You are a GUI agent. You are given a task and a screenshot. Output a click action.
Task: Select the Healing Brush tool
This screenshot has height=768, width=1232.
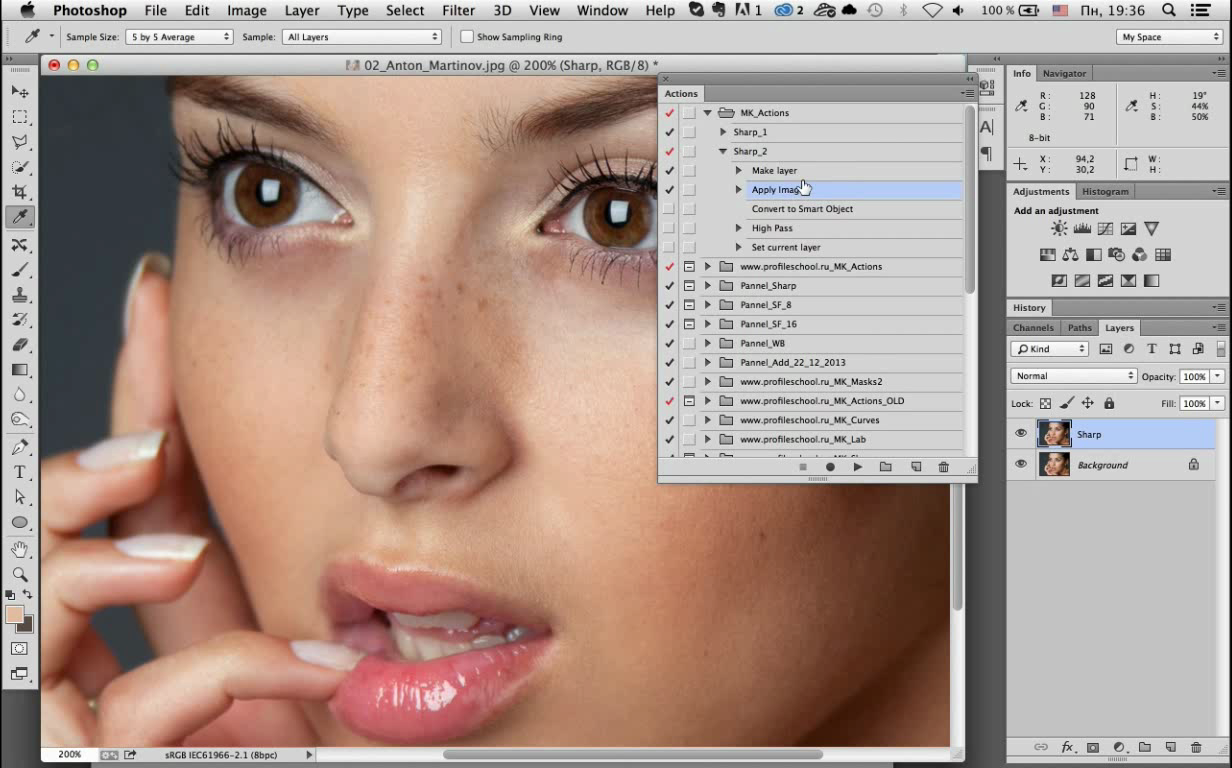19,245
